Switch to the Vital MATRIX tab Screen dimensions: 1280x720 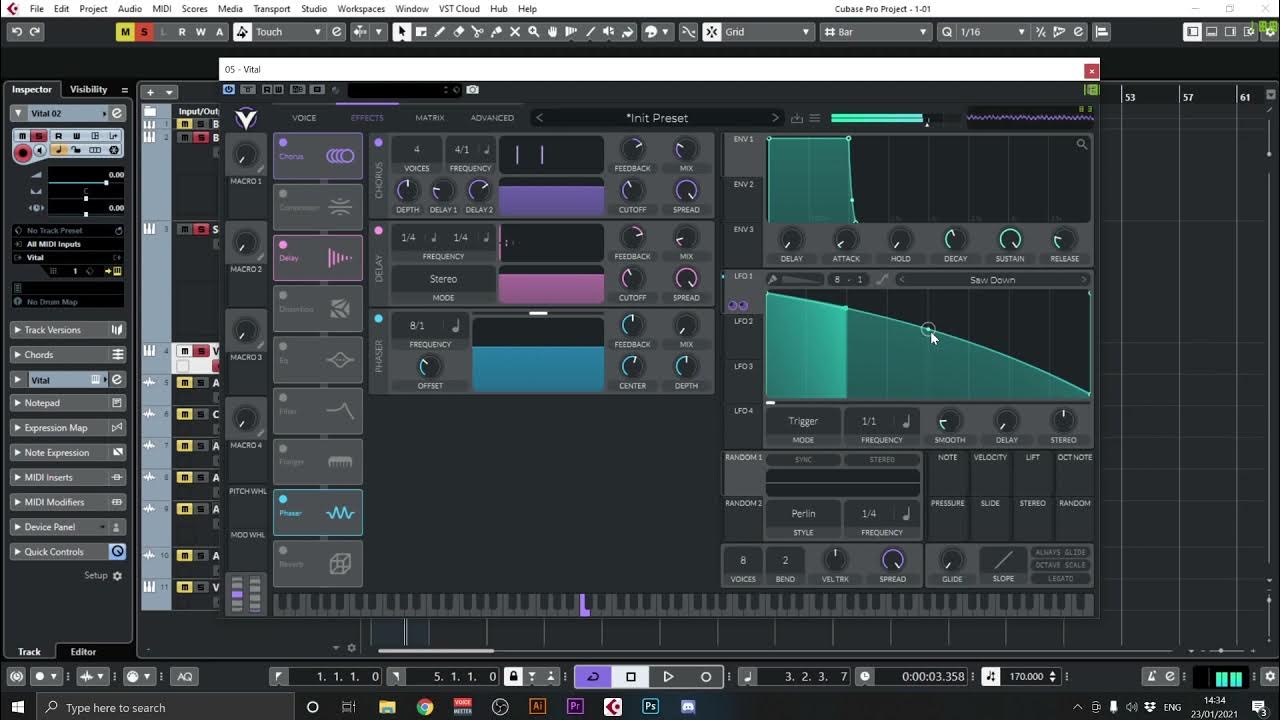(430, 118)
